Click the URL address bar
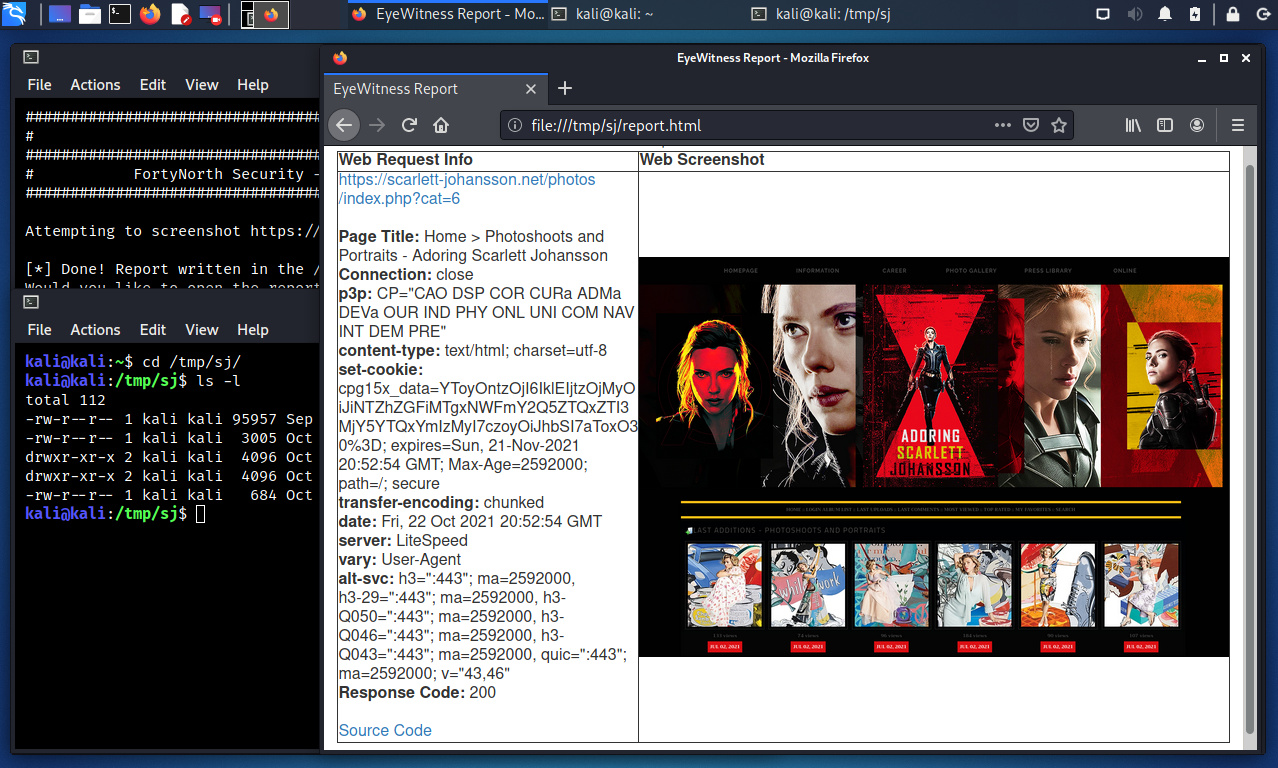 (750, 125)
